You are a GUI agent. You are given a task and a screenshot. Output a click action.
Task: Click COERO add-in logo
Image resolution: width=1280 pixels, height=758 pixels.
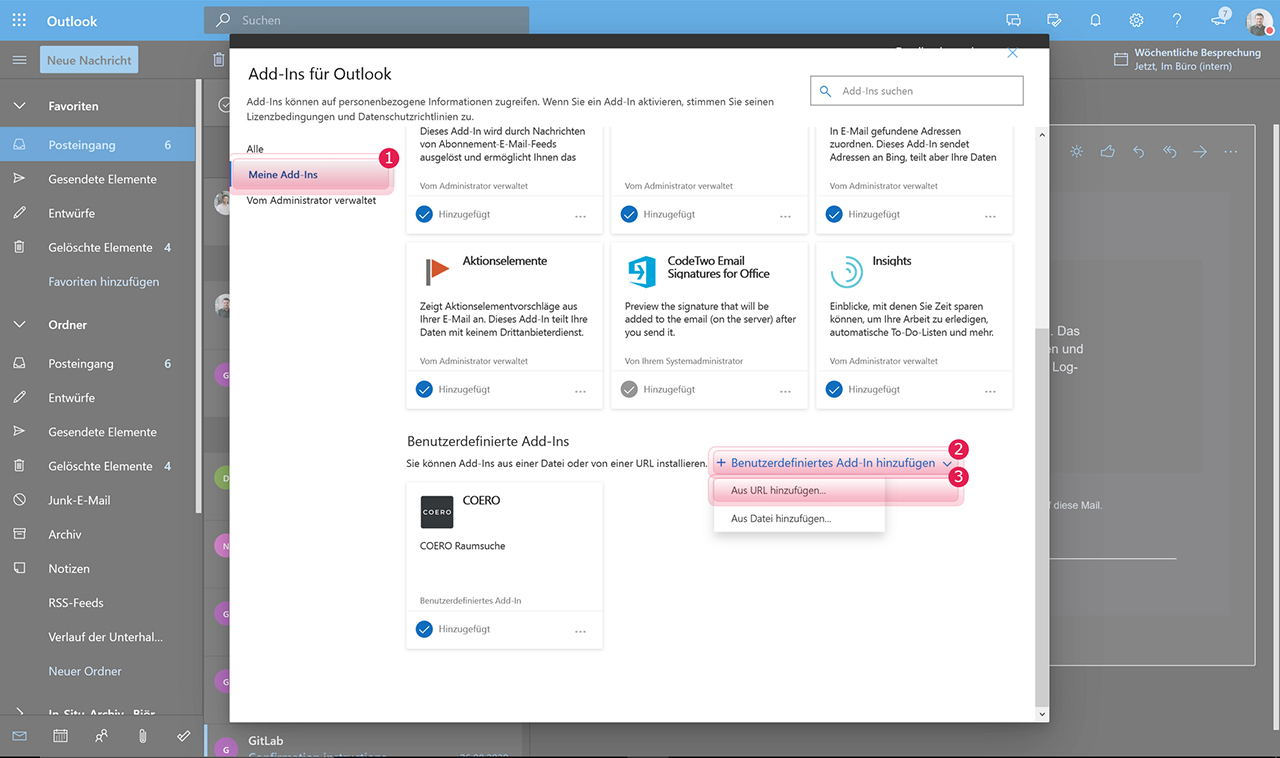pyautogui.click(x=437, y=512)
